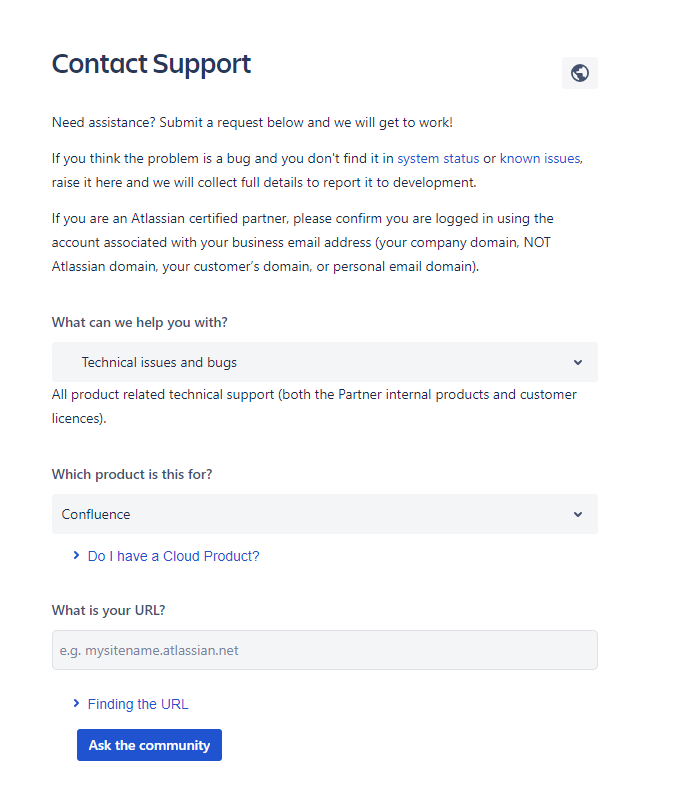Focus the 'mysitename.atlassian.net' text box
This screenshot has width=687, height=807.
pyautogui.click(x=324, y=650)
